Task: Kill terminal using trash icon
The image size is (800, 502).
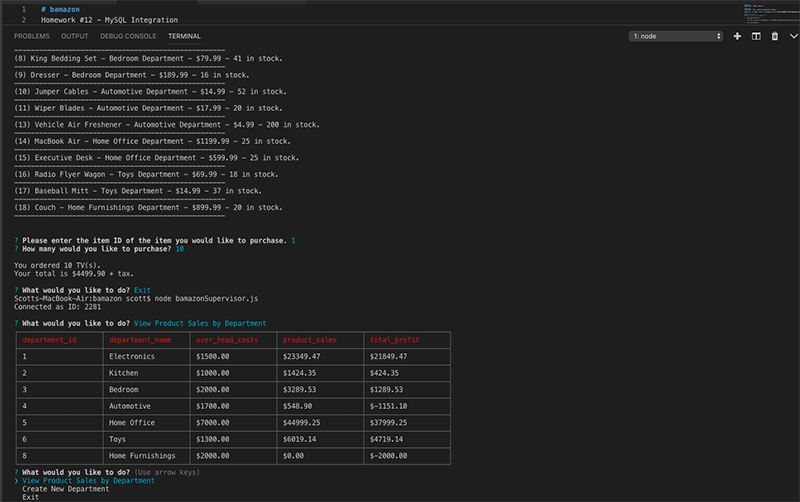Action: pyautogui.click(x=774, y=36)
